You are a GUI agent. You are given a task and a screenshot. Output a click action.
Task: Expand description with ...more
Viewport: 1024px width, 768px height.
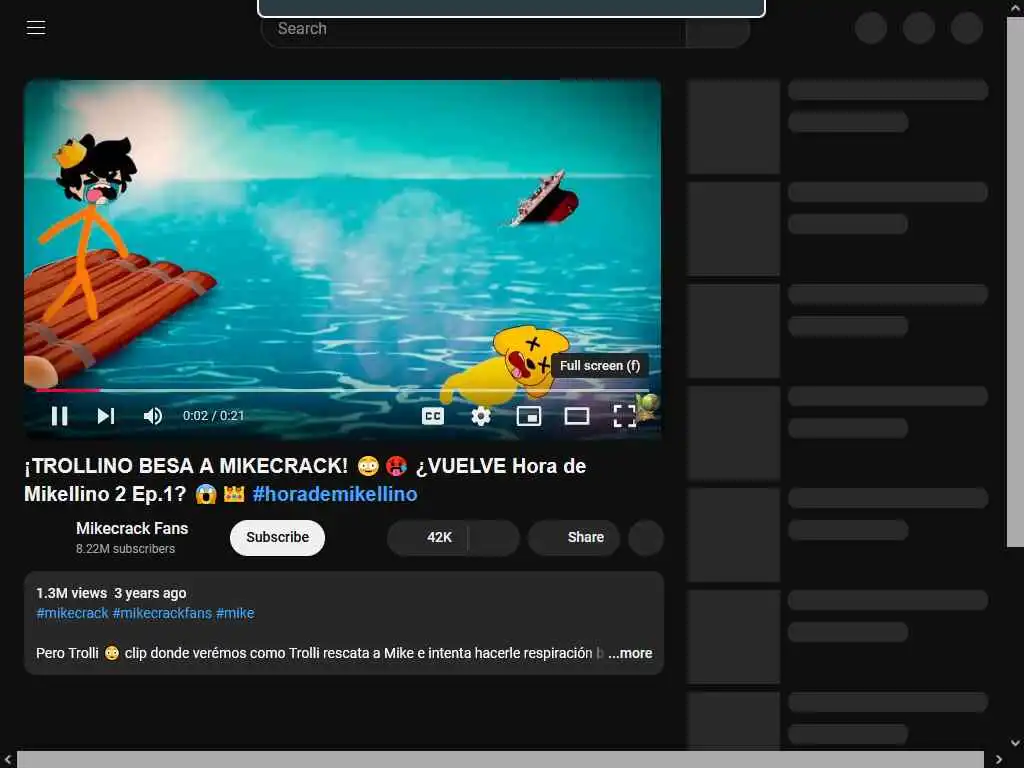[630, 653]
